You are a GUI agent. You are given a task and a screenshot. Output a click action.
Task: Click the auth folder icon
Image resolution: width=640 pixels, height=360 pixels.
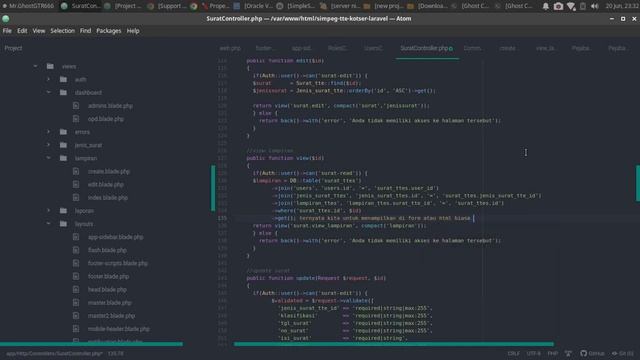click(x=63, y=79)
